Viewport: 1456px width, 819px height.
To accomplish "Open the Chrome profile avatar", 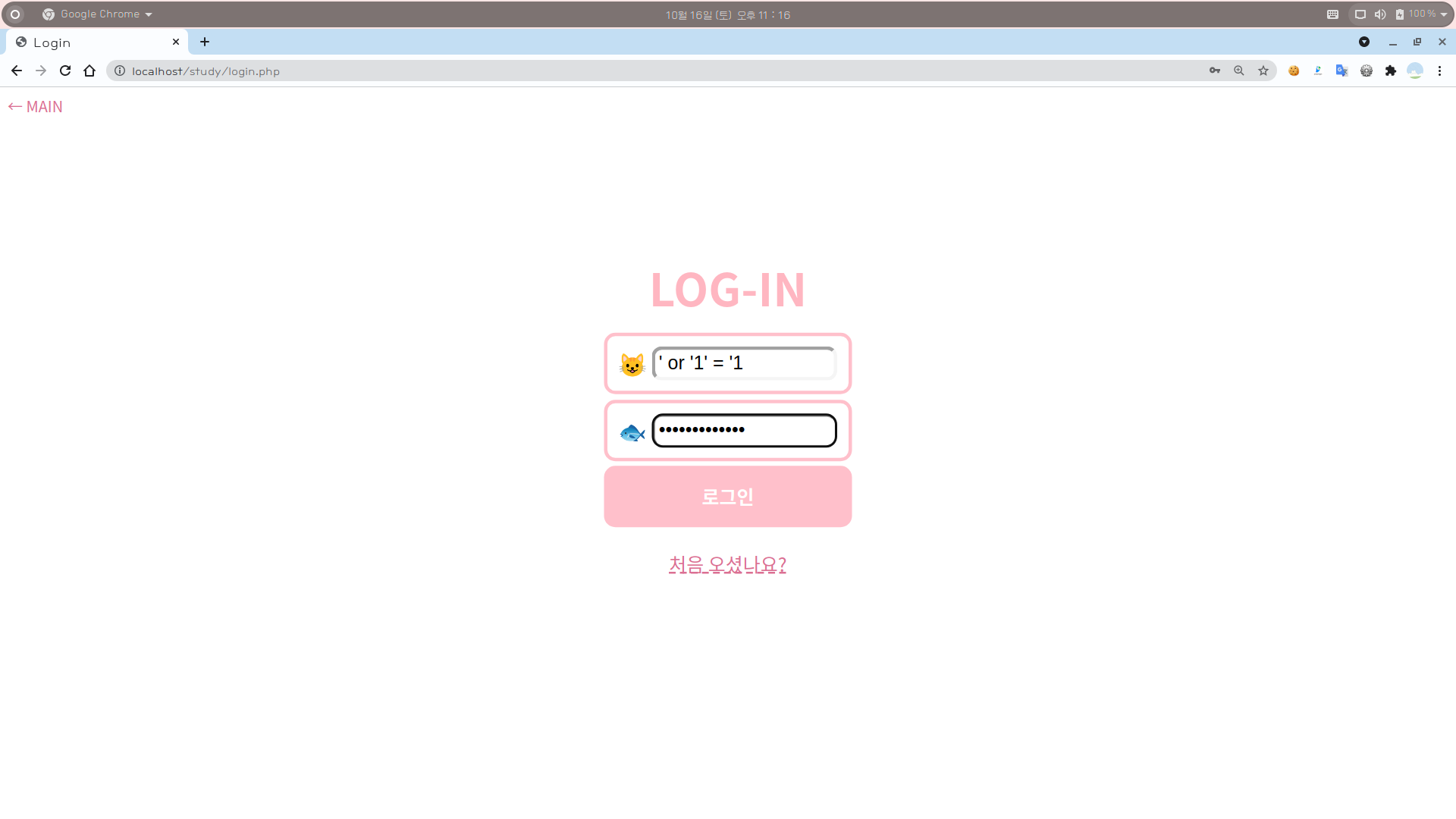I will [1415, 71].
